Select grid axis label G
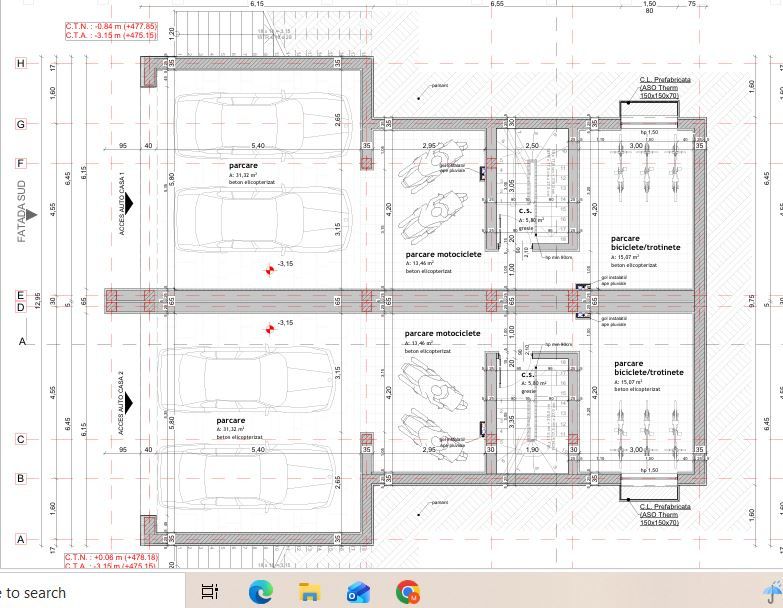Viewport: 783px width, 608px height. point(20,124)
